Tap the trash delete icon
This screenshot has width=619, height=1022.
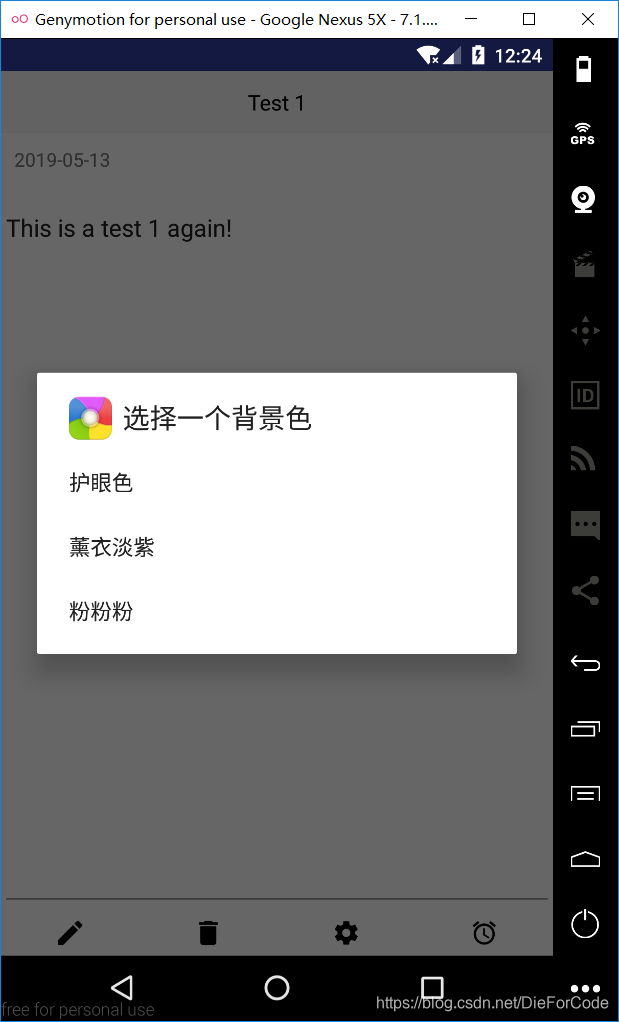click(208, 933)
